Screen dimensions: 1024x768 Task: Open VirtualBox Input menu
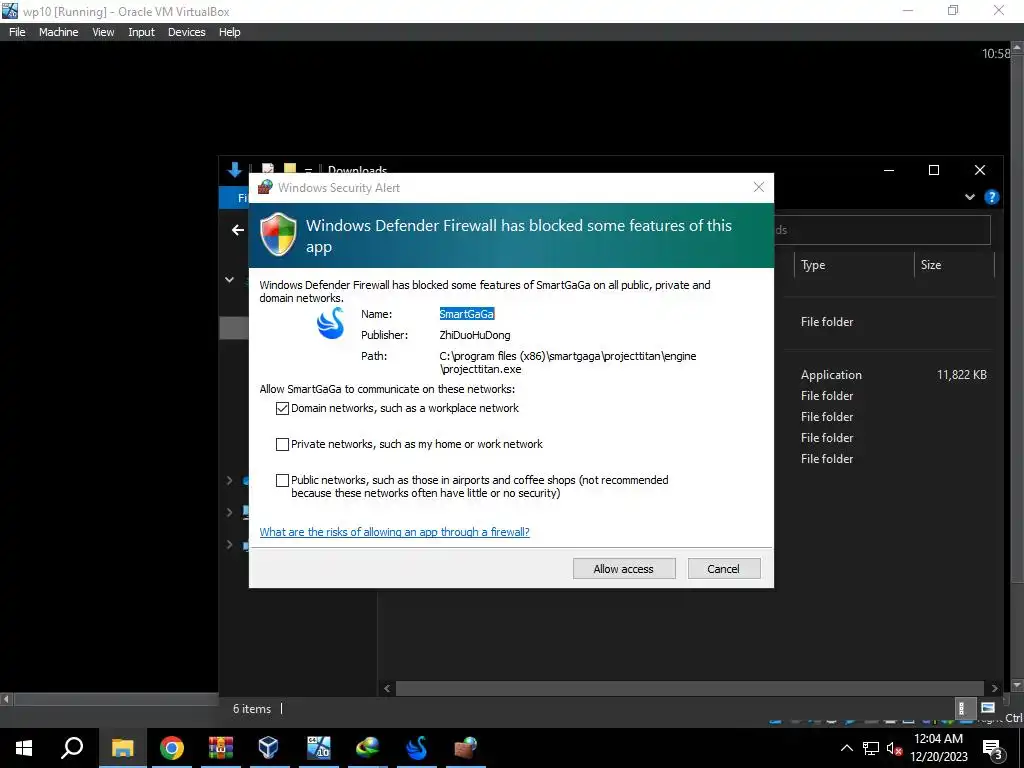[x=141, y=32]
